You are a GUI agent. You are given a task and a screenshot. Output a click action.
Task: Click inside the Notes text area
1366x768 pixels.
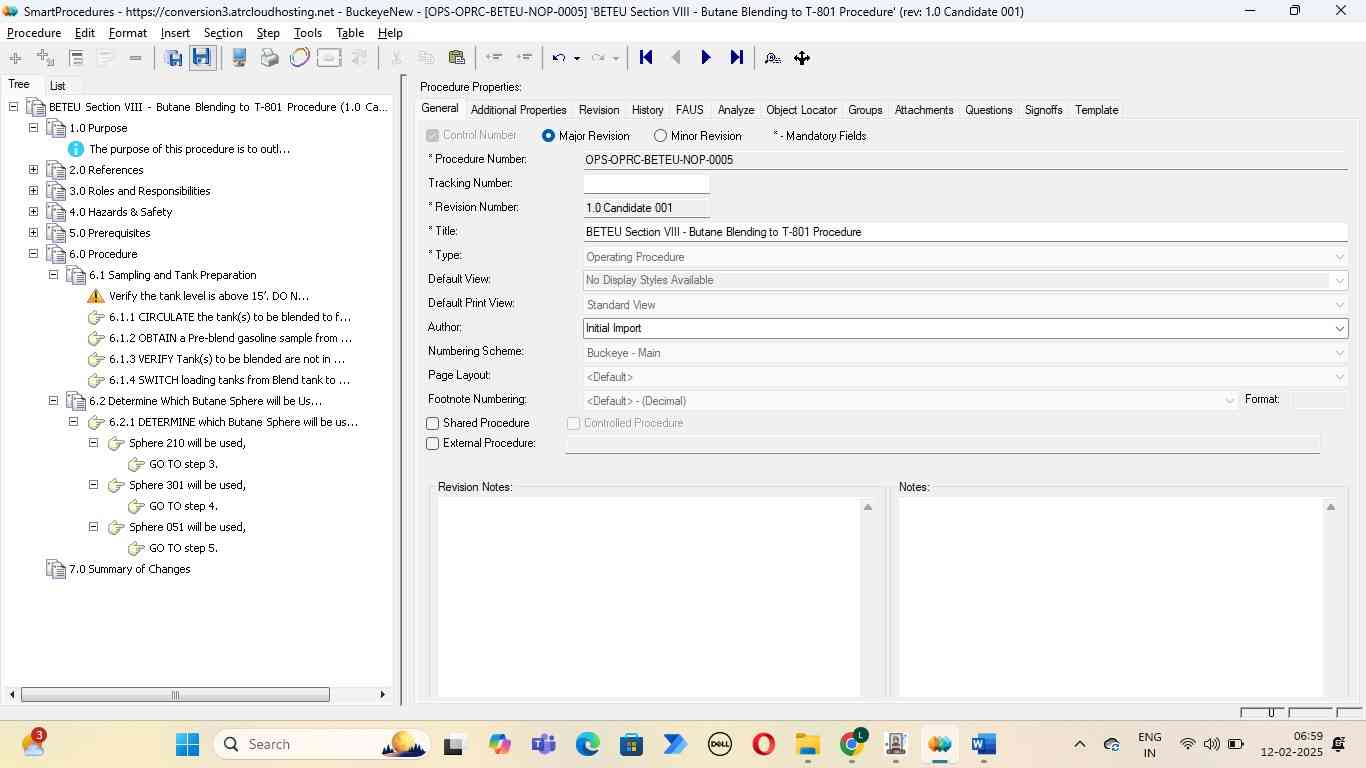click(x=1110, y=597)
